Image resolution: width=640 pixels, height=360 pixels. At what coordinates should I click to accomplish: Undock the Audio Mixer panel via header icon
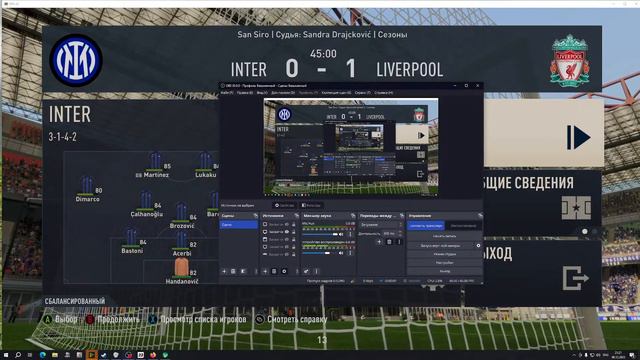pos(353,216)
